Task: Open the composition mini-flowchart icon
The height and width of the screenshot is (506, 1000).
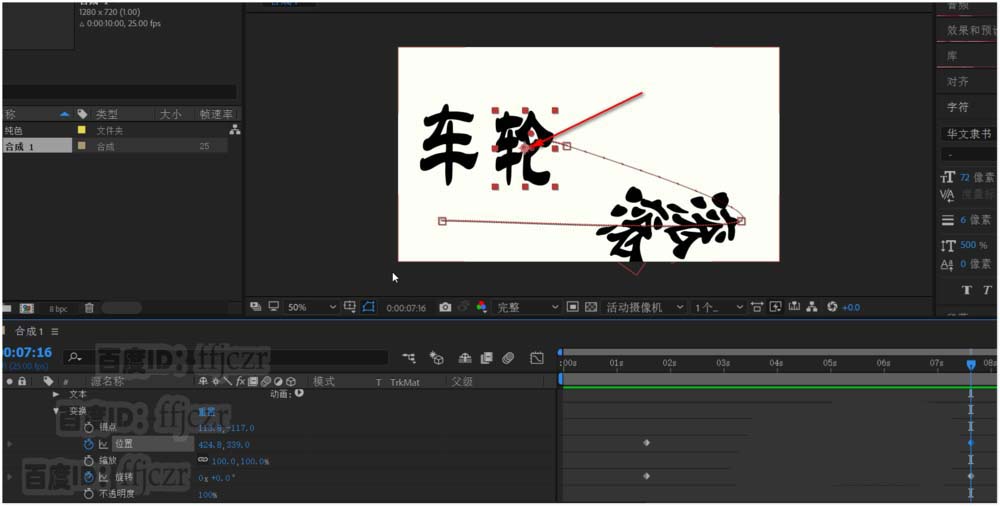Action: click(409, 358)
